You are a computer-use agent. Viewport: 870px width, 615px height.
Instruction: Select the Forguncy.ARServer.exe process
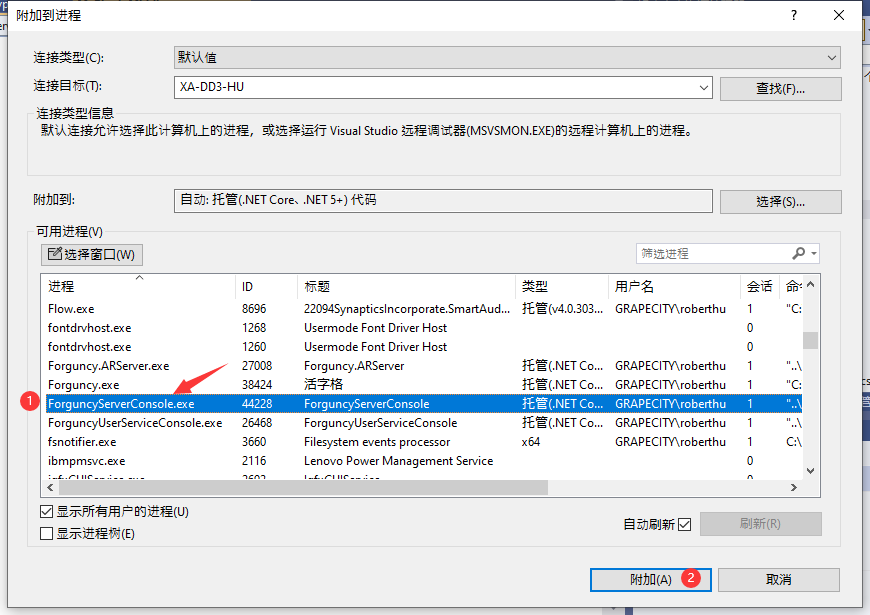[x=422, y=366]
